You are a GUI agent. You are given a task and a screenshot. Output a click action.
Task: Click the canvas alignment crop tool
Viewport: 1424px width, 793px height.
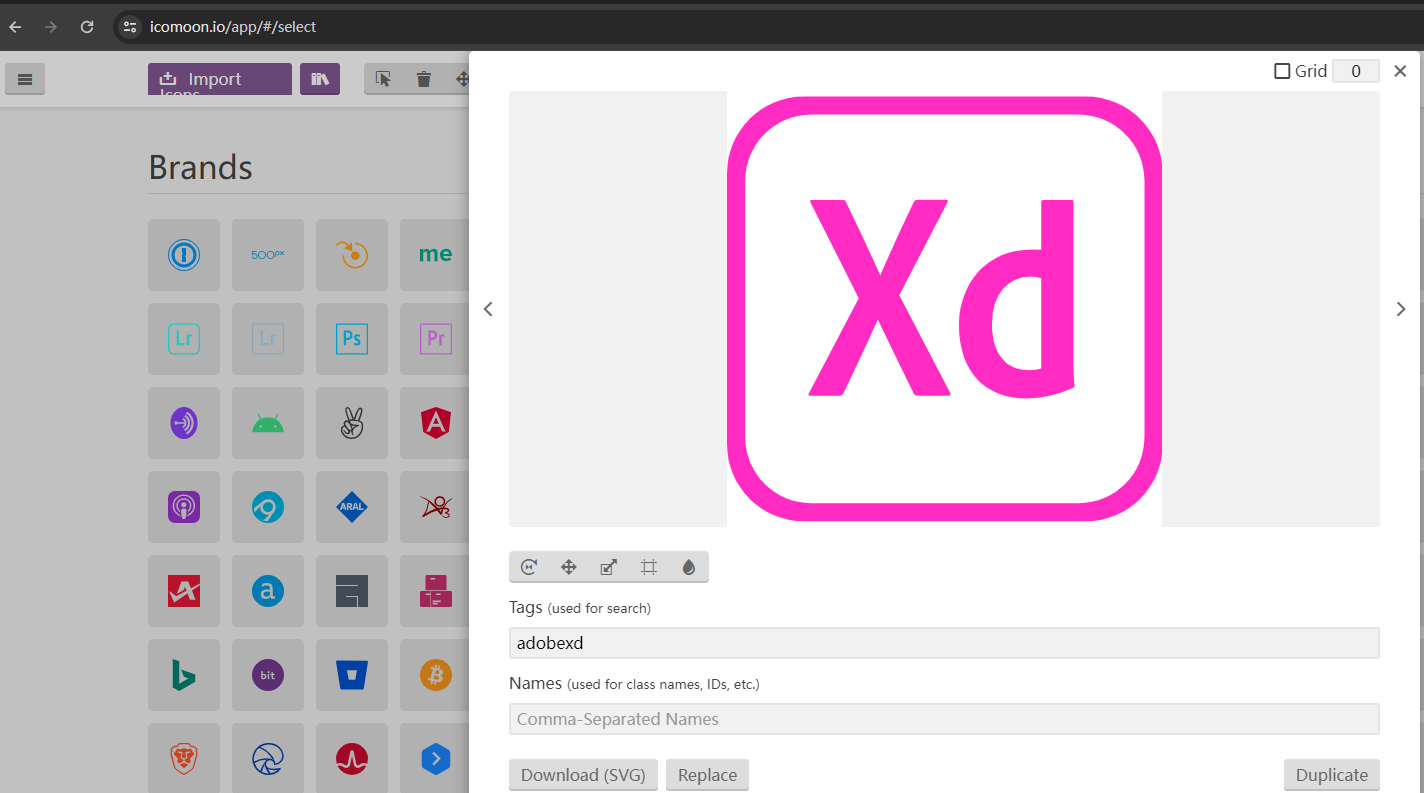(x=648, y=567)
